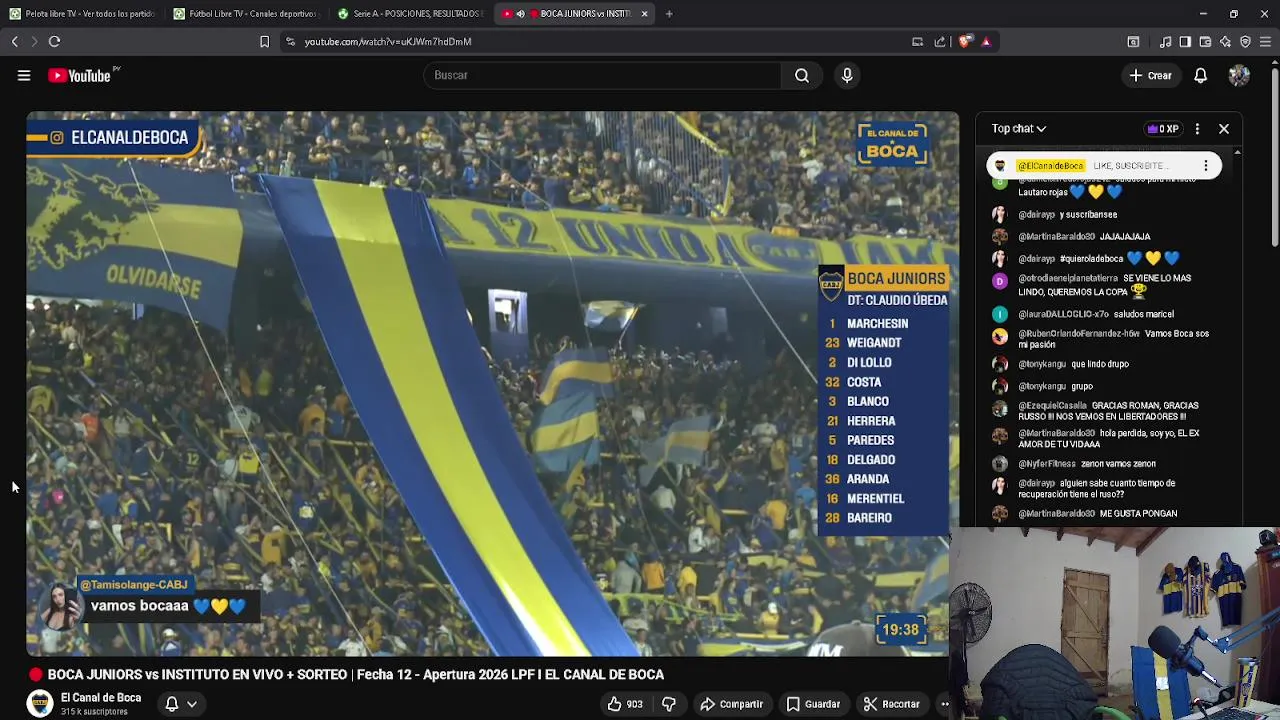Share this page from address bar
The image size is (1280, 720).
click(940, 41)
